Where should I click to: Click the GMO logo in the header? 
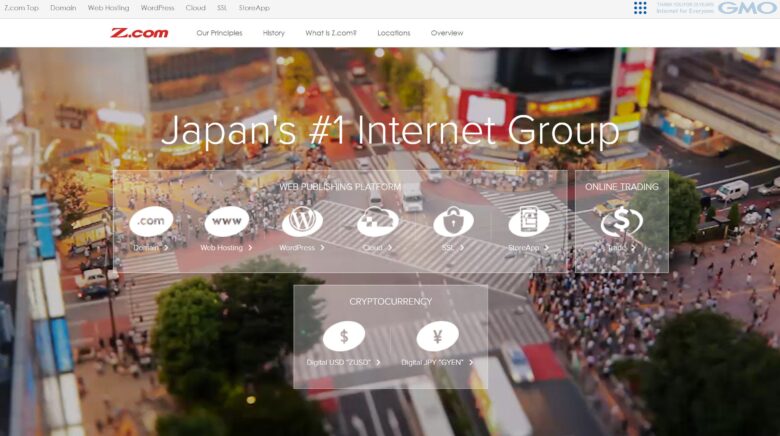747,8
